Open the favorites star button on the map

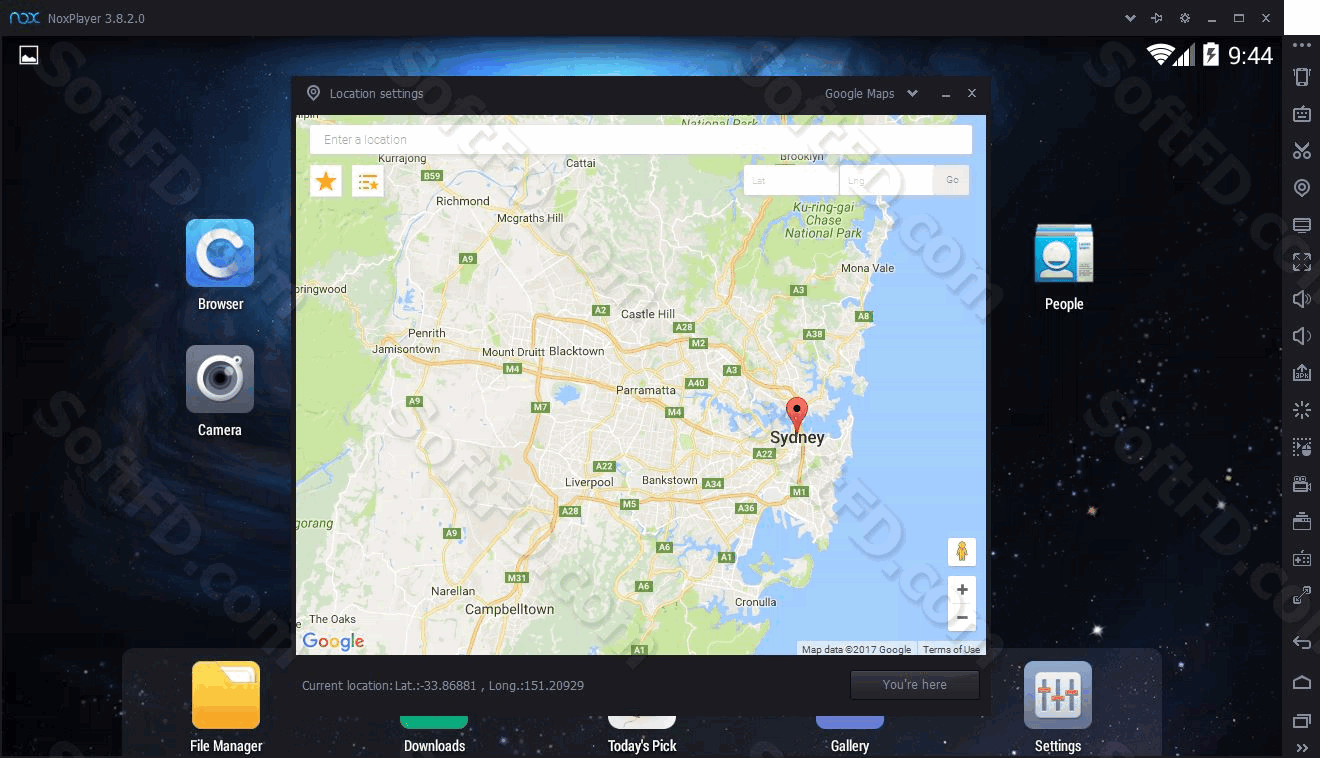tap(326, 181)
